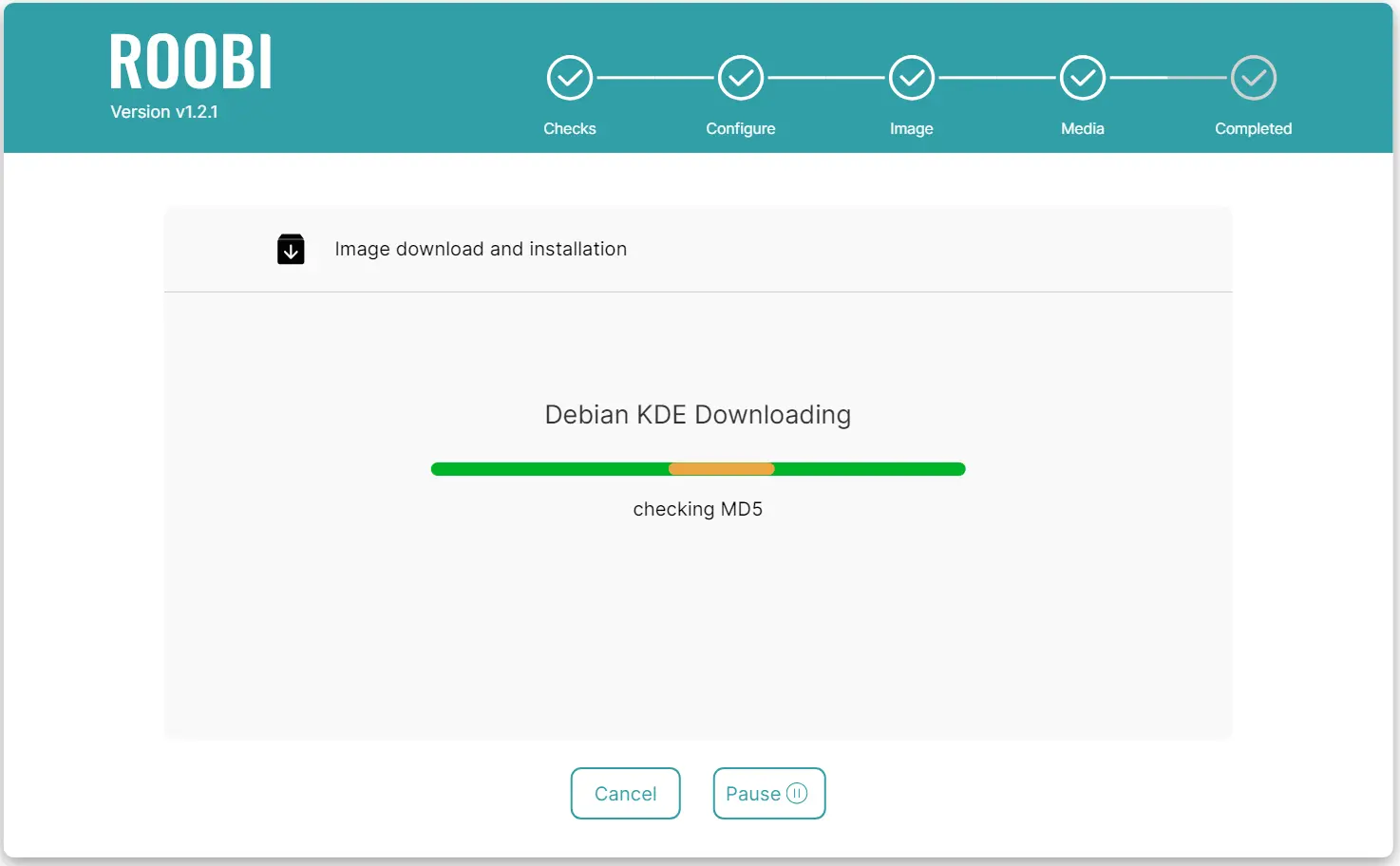Viewport: 1400px width, 866px height.
Task: Click the download progress bar
Action: pyautogui.click(x=698, y=469)
